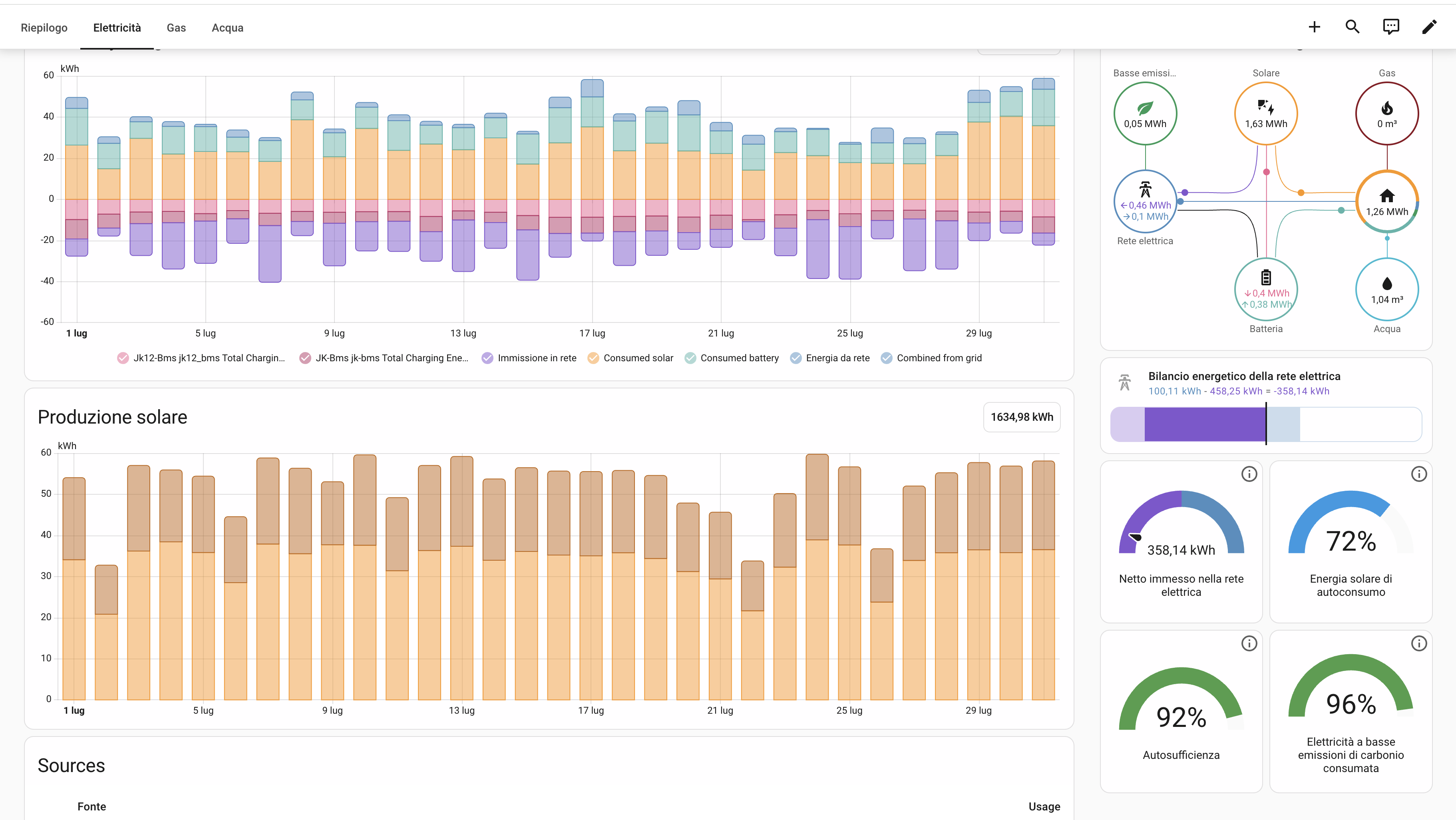Click the Gas flame node

[x=1386, y=113]
